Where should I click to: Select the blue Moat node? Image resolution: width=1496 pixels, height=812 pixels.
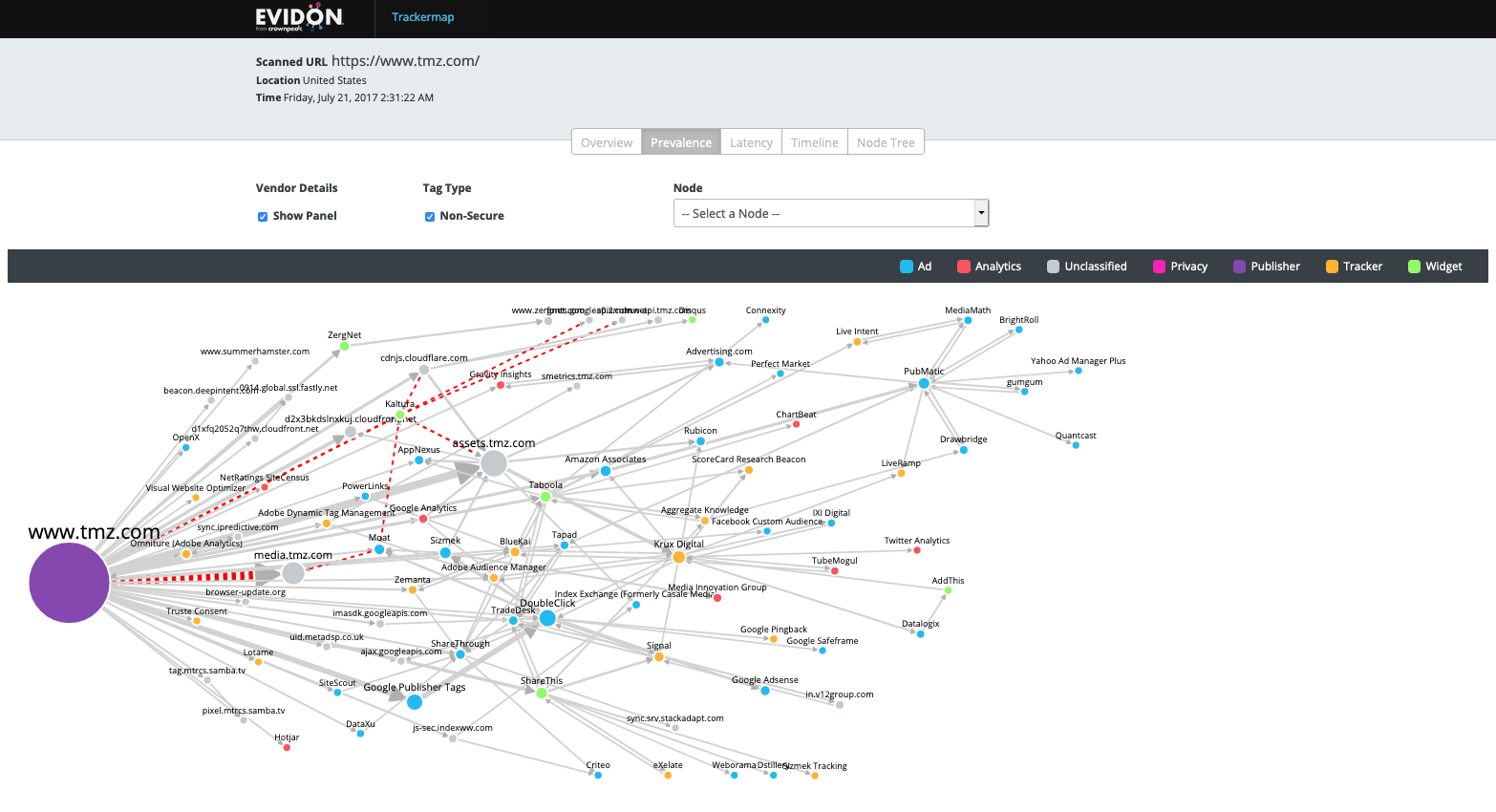379,549
